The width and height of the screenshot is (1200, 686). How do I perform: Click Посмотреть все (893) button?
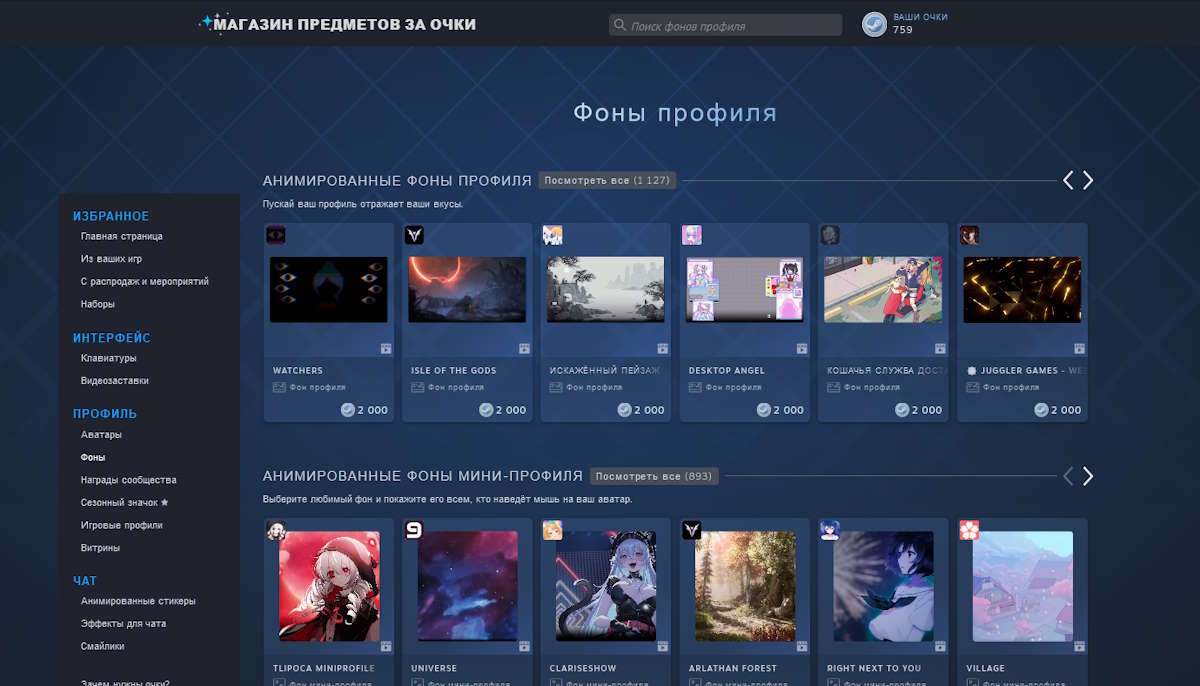(x=654, y=476)
